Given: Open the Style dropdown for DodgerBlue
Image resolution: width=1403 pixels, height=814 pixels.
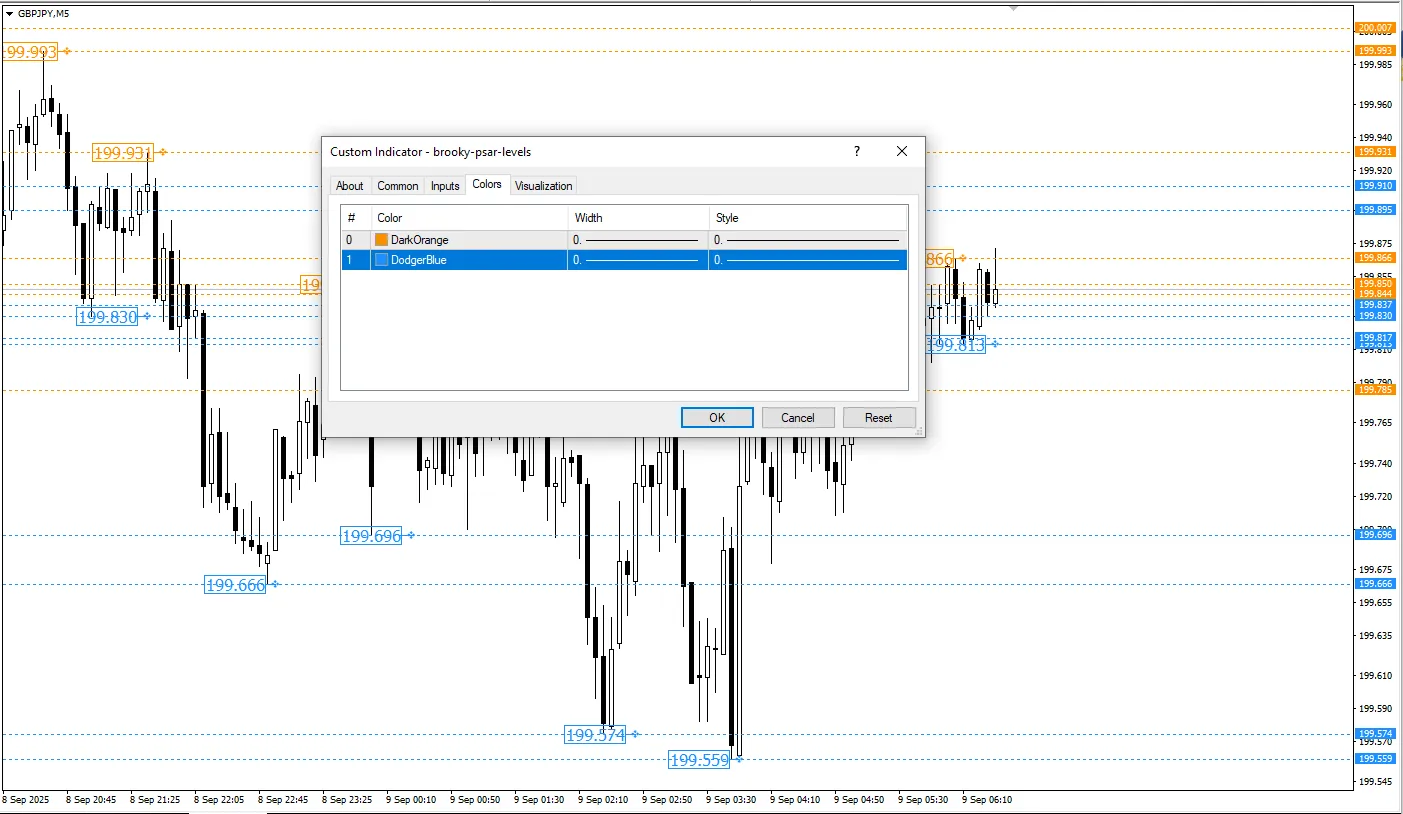Looking at the screenshot, I should (808, 260).
